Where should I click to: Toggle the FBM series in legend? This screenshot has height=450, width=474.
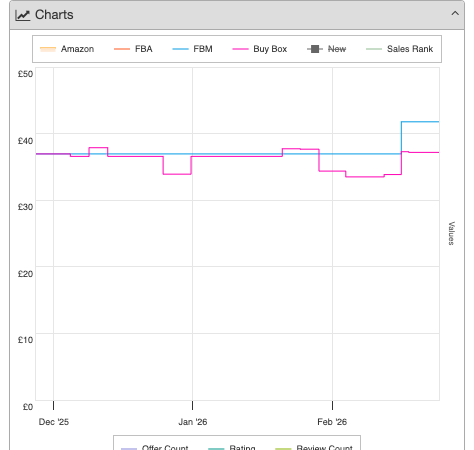(x=192, y=49)
